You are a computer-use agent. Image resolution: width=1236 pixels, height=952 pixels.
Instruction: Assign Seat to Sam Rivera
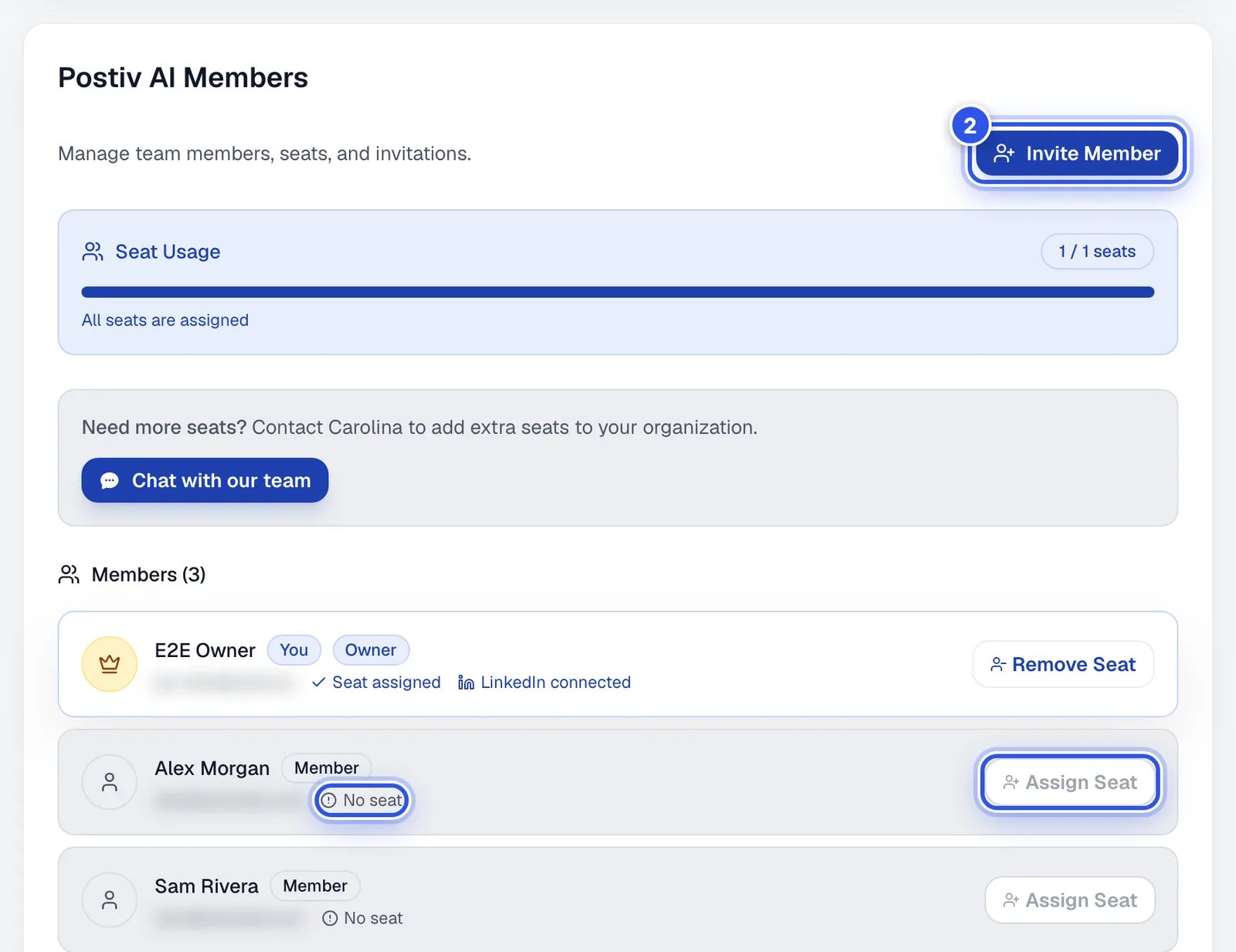click(x=1070, y=900)
